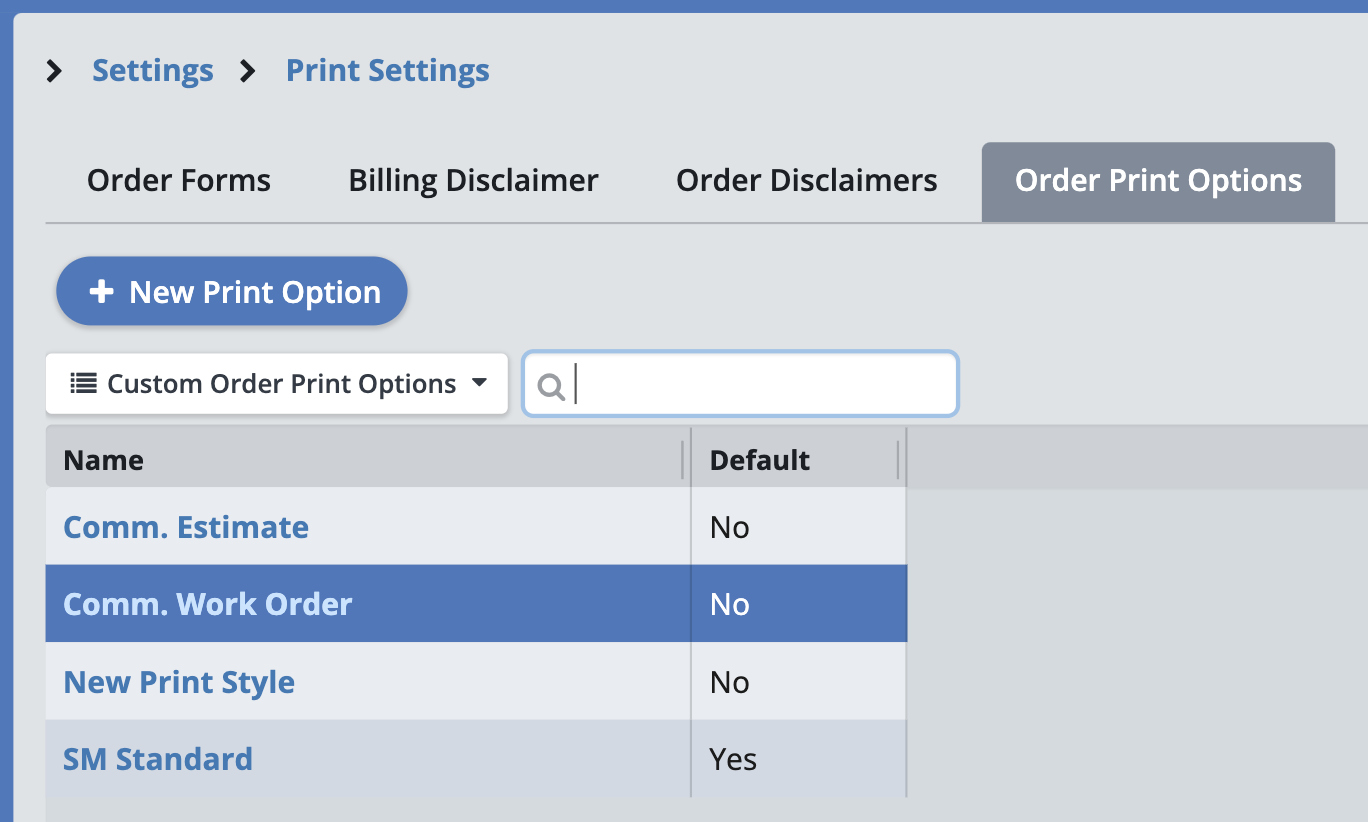
Task: Click the chevron before Settings breadcrumb
Action: (55, 71)
